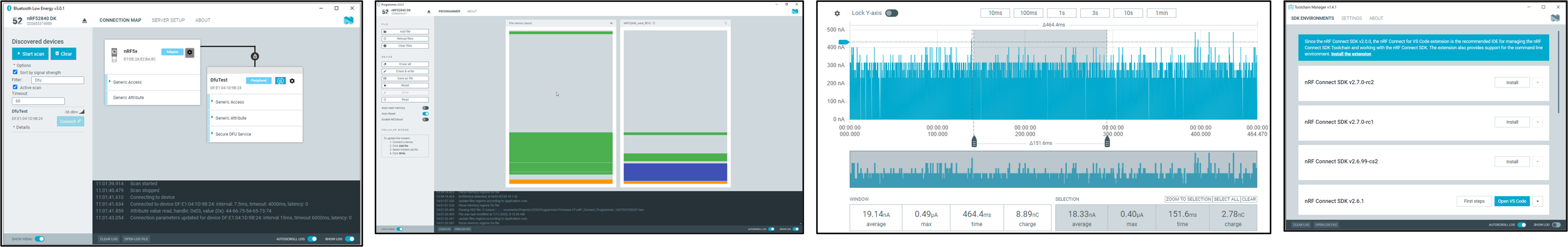This screenshot has width=1568, height=247.
Task: Click left selection handle on timeline
Action: [974, 142]
